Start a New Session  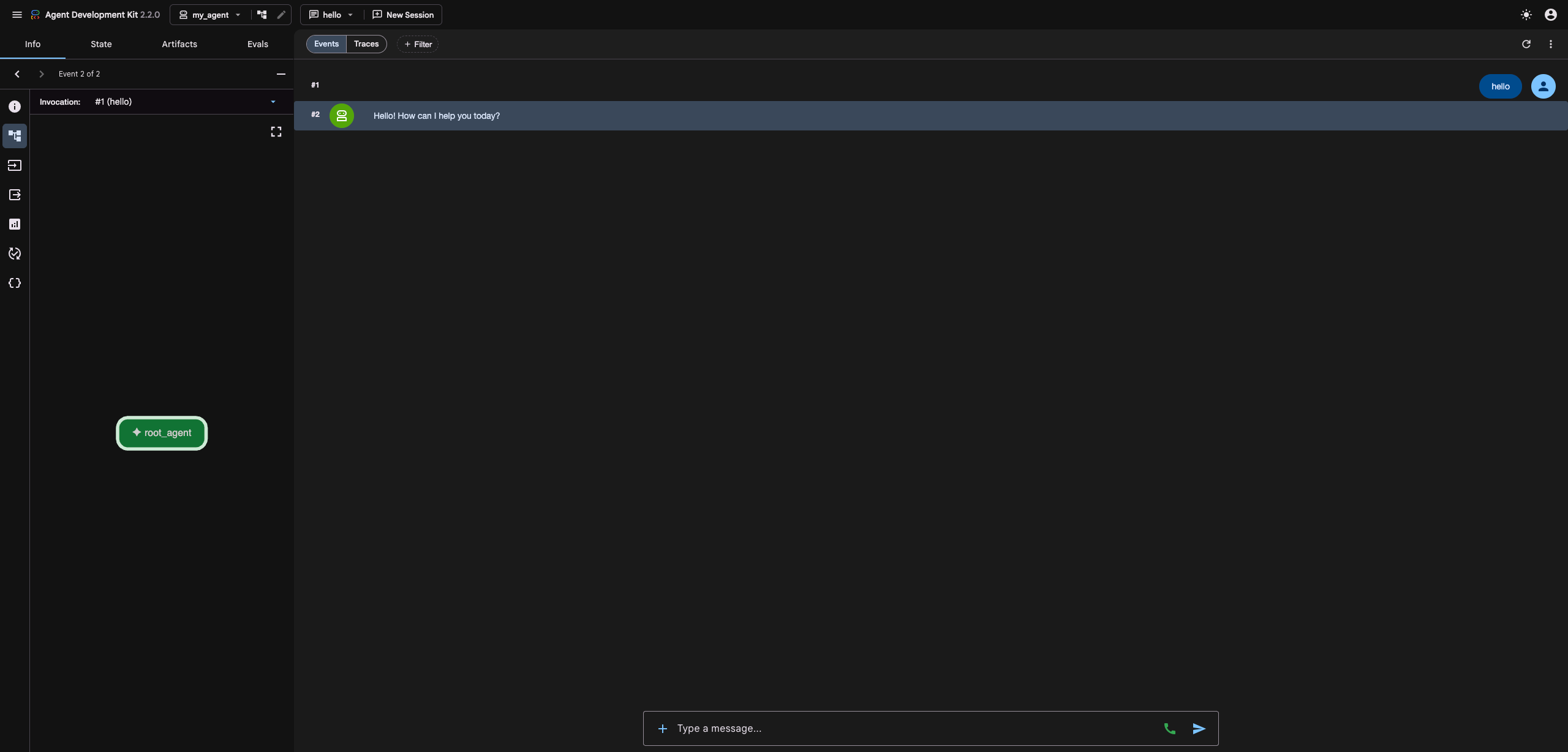point(403,15)
